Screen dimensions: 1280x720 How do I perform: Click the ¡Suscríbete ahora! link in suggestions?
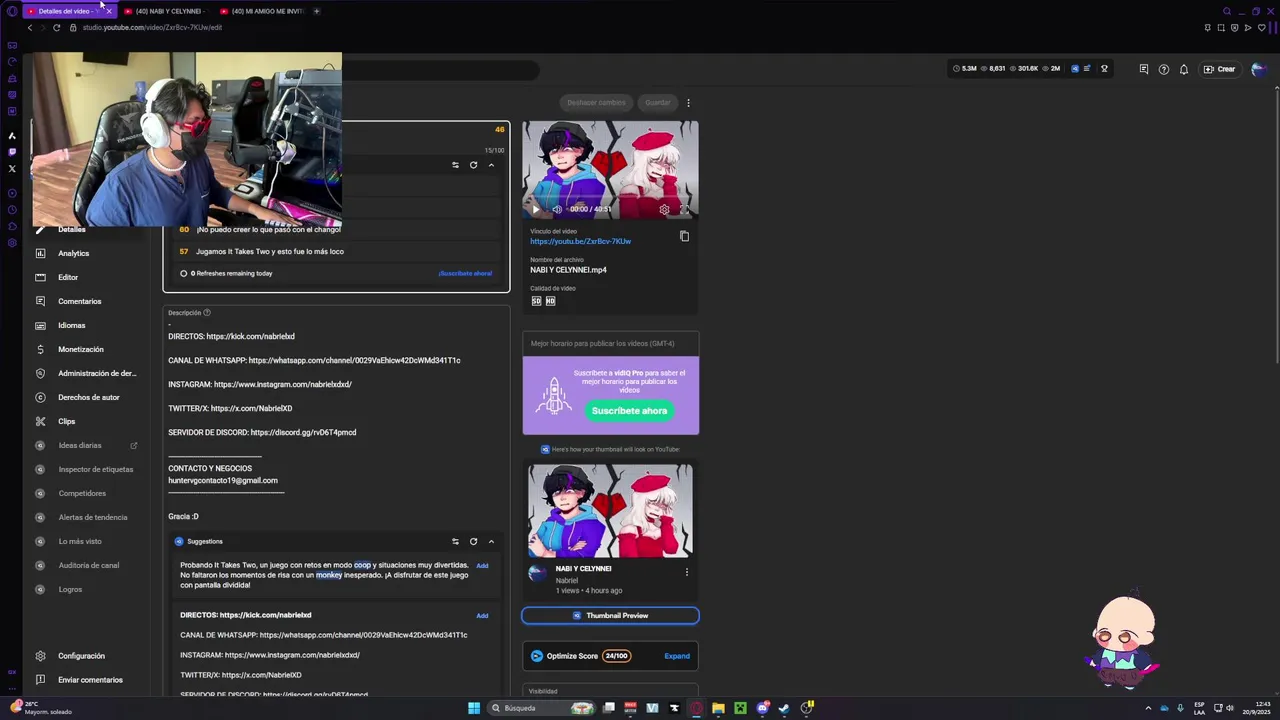tap(465, 273)
